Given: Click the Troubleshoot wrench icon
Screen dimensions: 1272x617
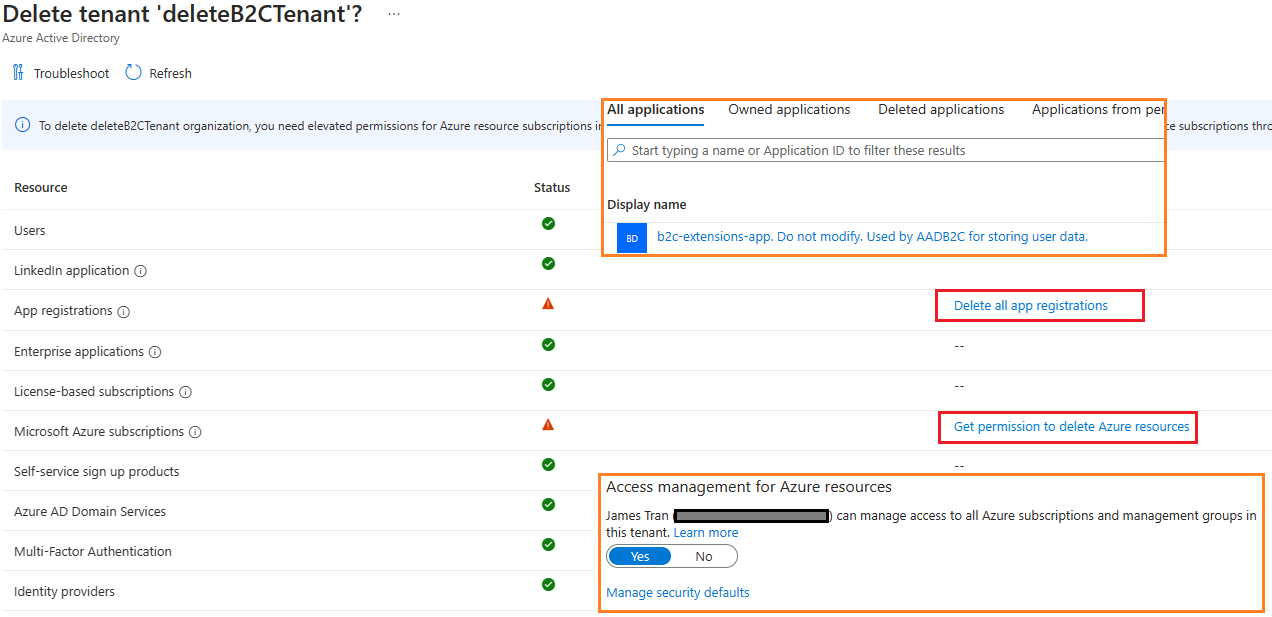Looking at the screenshot, I should tap(18, 72).
